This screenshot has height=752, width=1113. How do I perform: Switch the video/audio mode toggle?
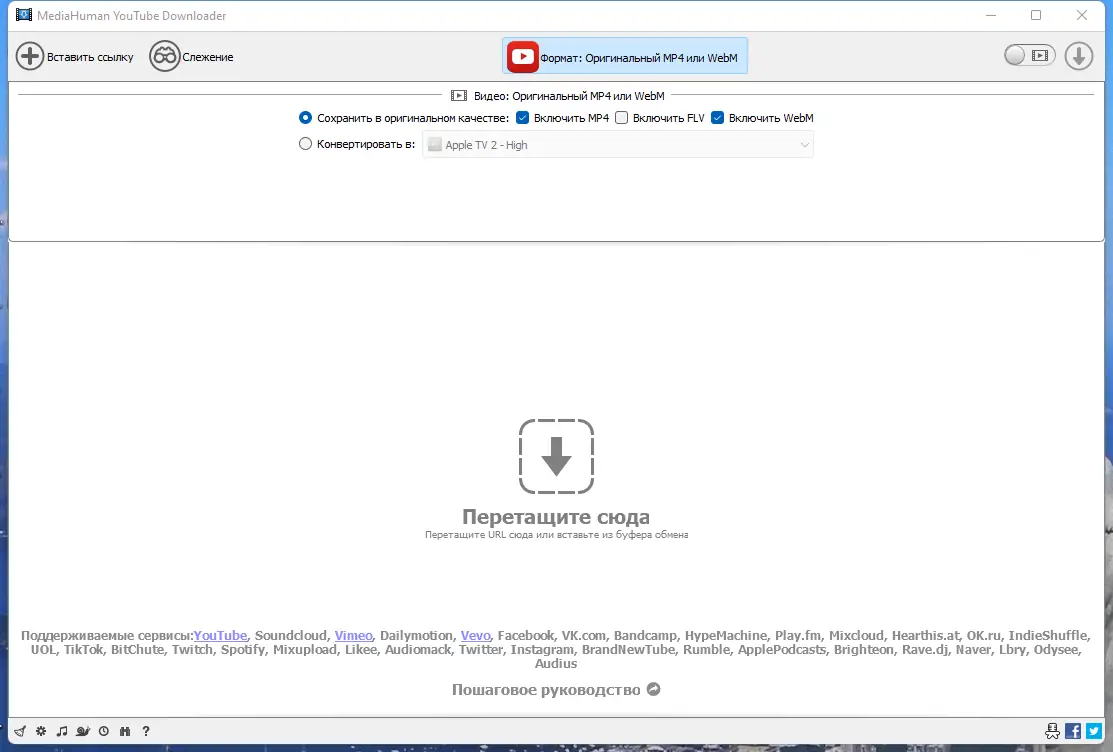tap(1027, 55)
